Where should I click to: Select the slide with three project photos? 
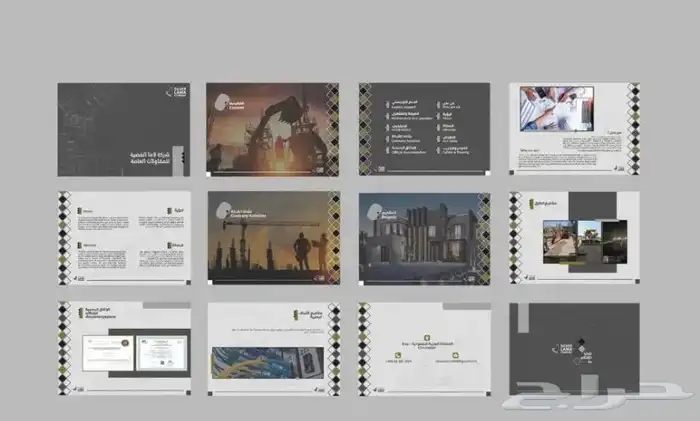(x=575, y=238)
